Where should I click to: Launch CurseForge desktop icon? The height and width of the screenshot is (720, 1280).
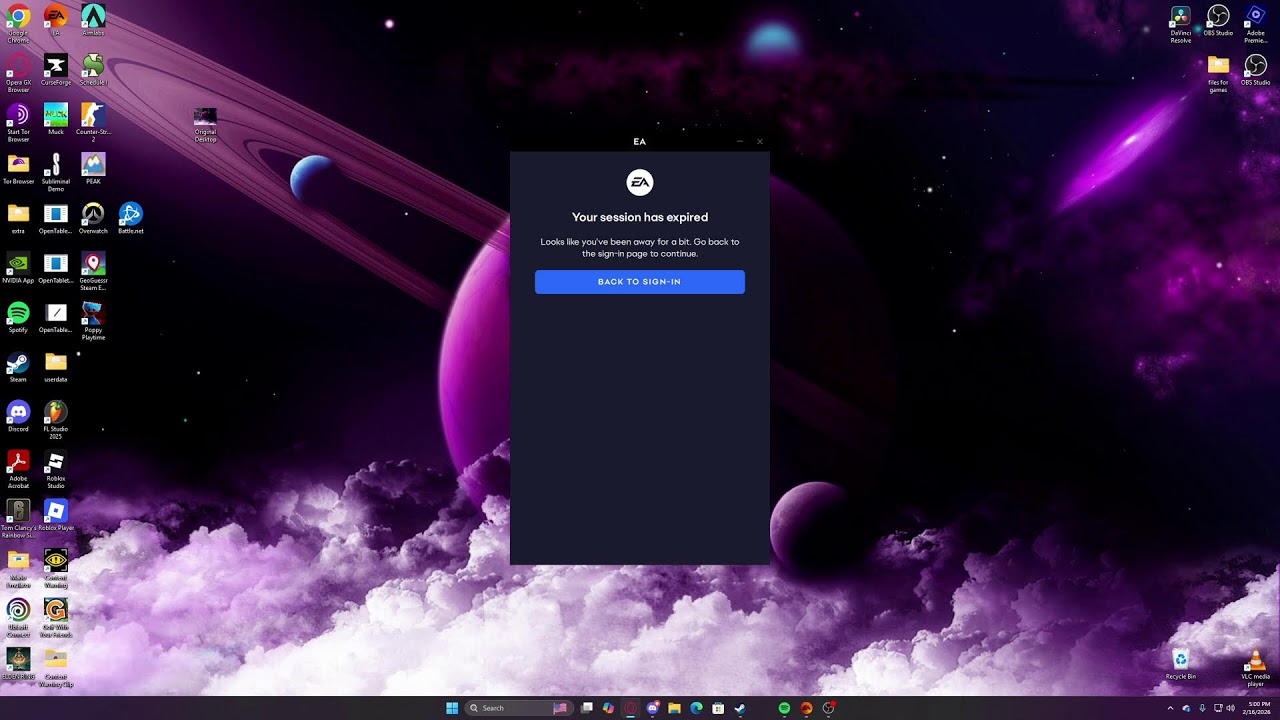click(x=56, y=70)
